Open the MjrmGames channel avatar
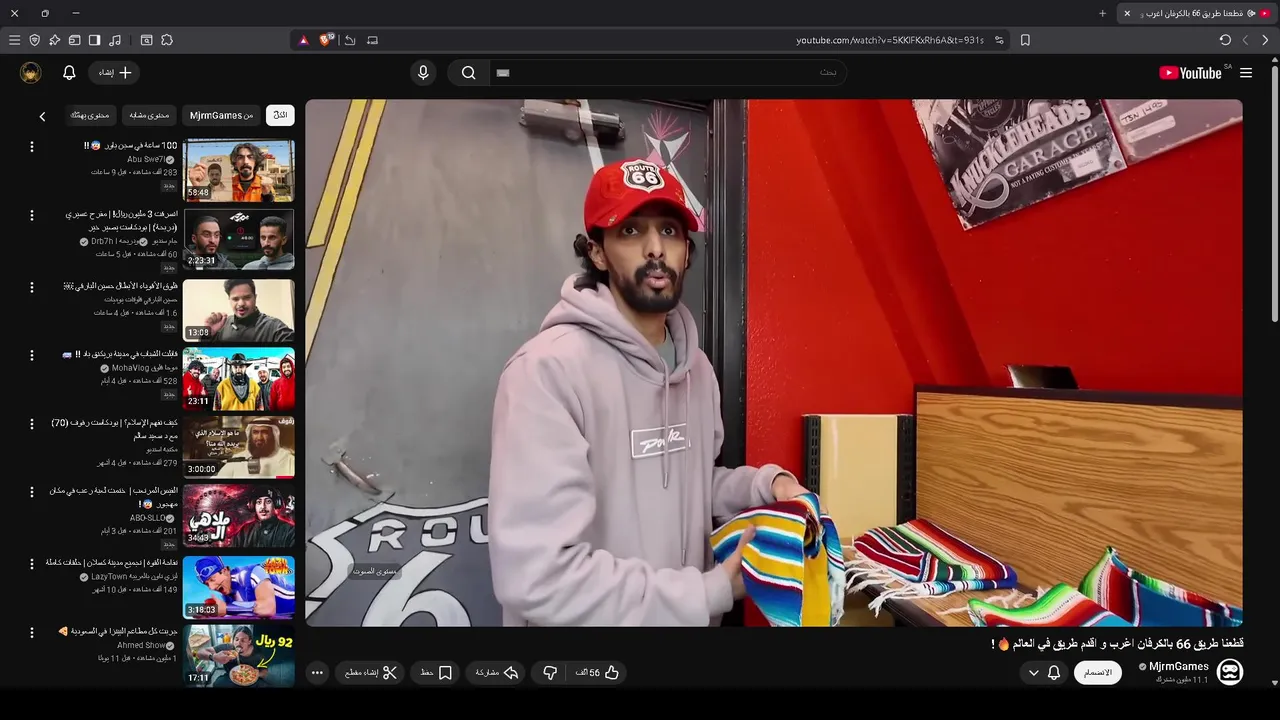The image size is (1280, 720). coord(1230,672)
